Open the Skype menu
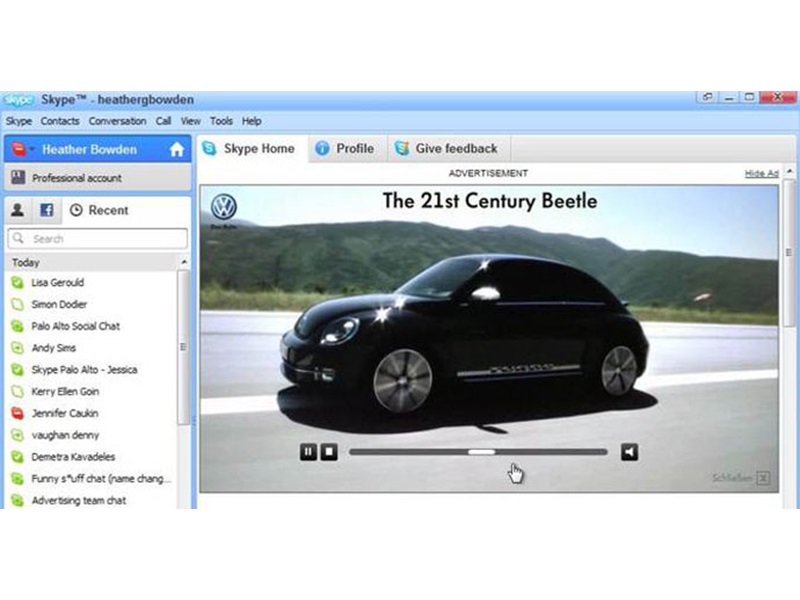Viewport: 800px width, 600px height. (19, 121)
